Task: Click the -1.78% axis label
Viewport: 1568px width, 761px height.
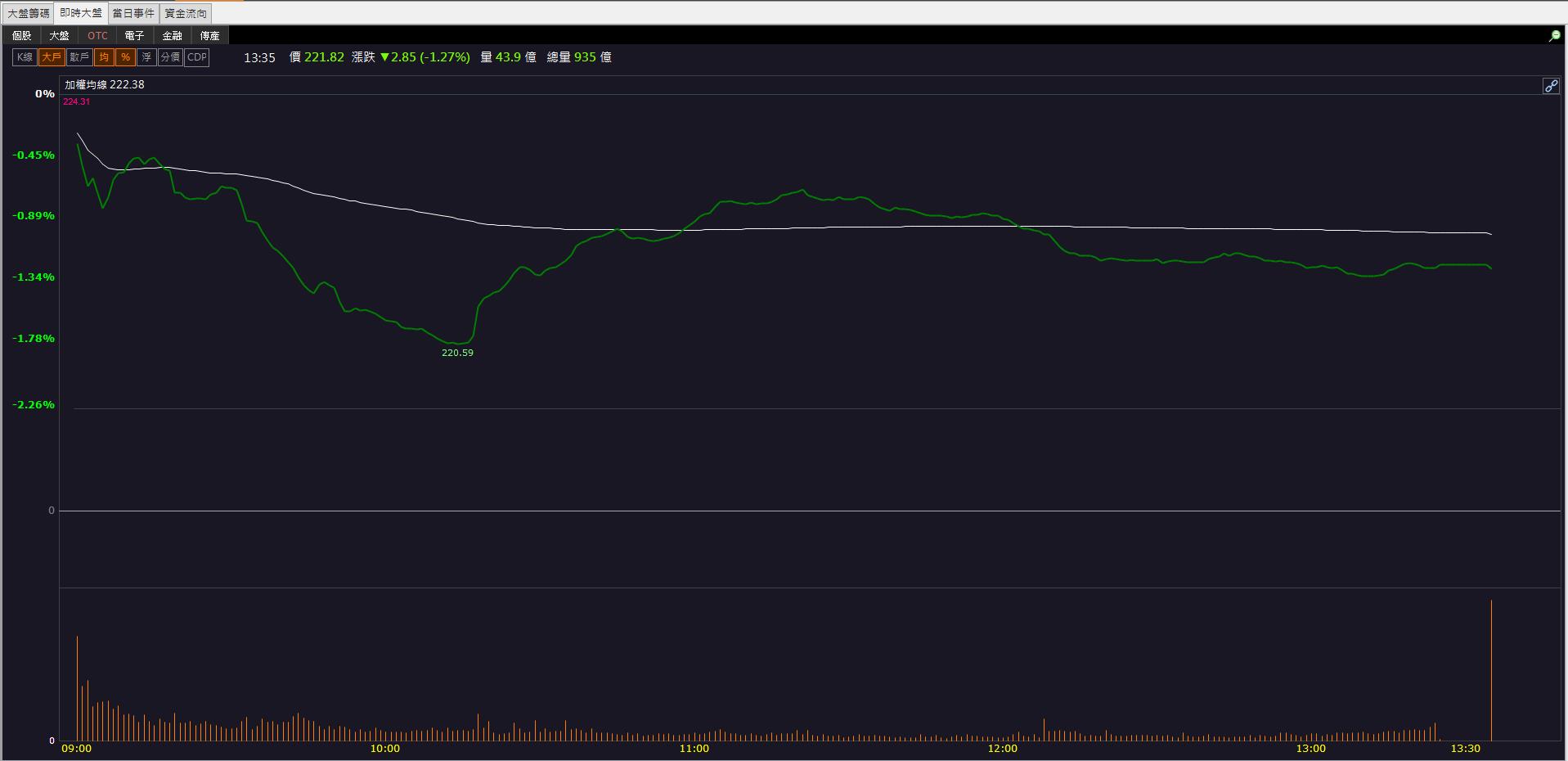Action: click(34, 339)
